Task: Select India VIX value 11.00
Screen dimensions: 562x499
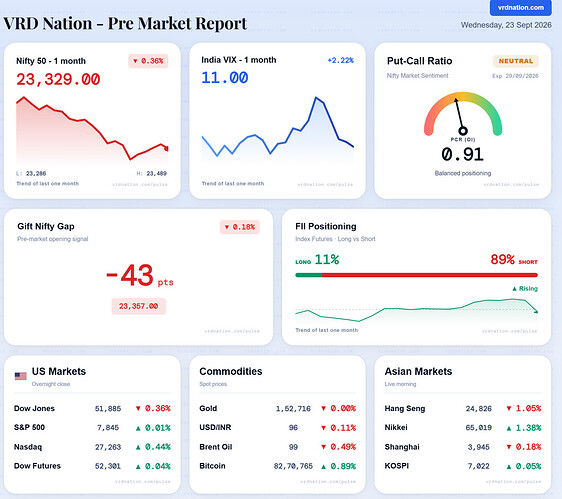Action: pyautogui.click(x=225, y=78)
